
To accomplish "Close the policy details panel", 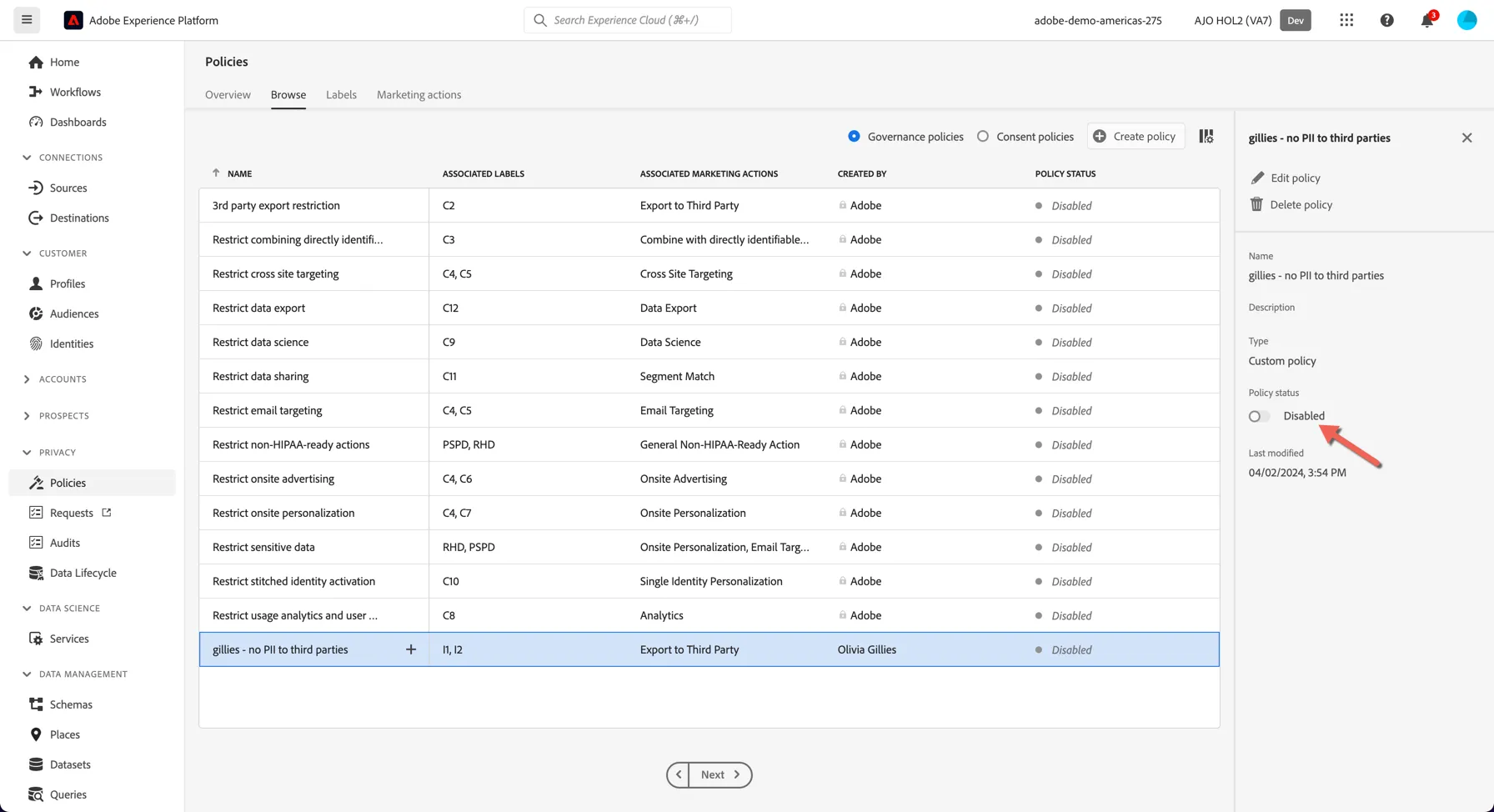I will pyautogui.click(x=1467, y=138).
